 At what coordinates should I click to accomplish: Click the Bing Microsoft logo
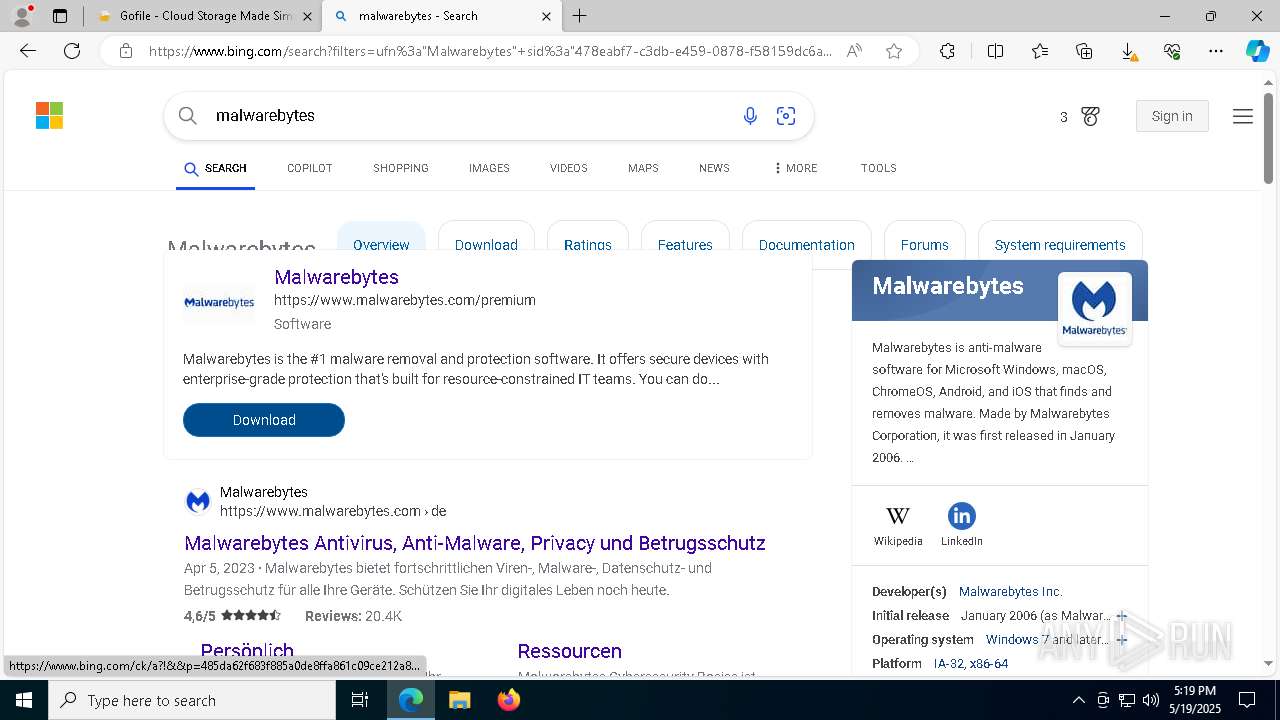tap(49, 116)
